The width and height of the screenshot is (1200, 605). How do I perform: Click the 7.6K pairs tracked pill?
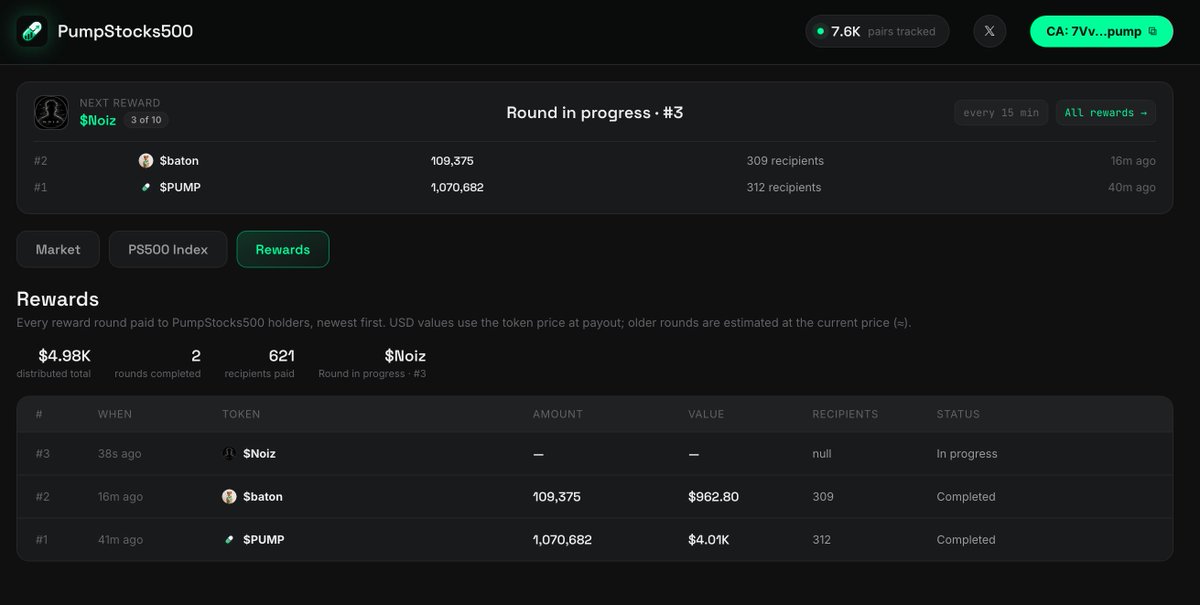point(877,31)
